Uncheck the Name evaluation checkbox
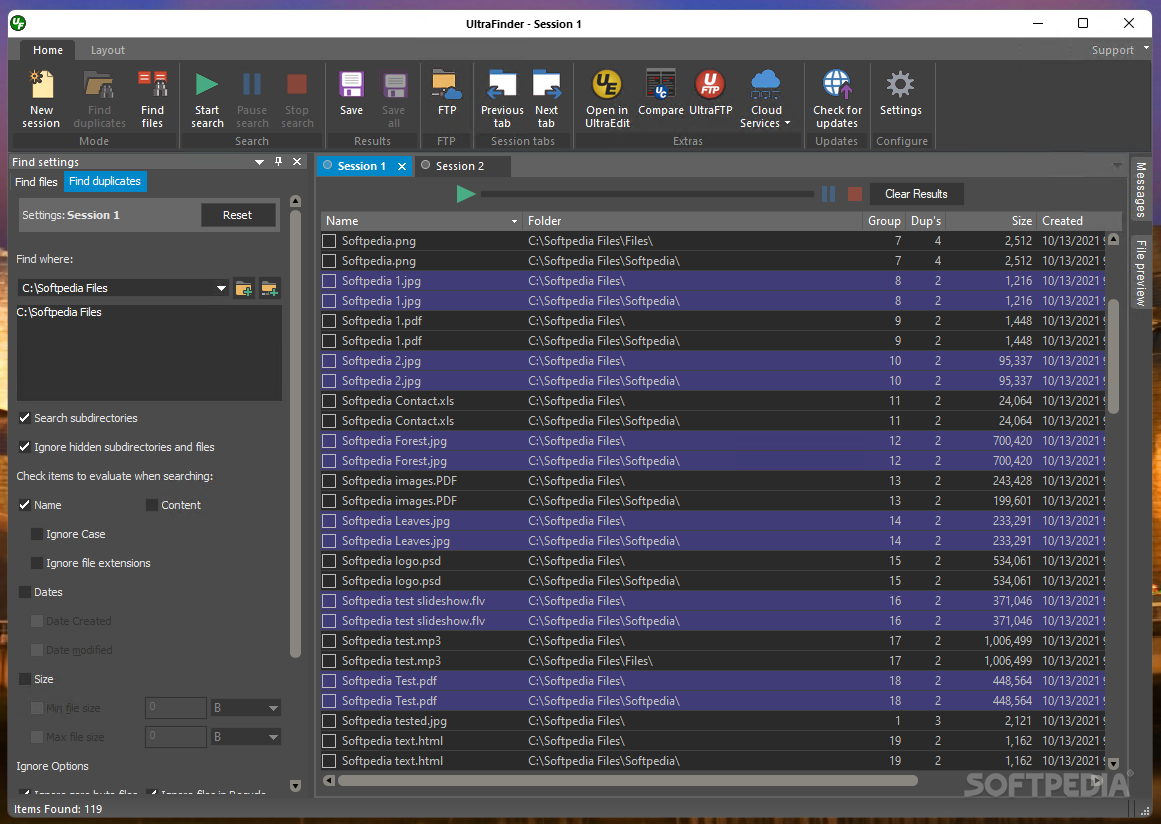1161x824 pixels. click(25, 505)
